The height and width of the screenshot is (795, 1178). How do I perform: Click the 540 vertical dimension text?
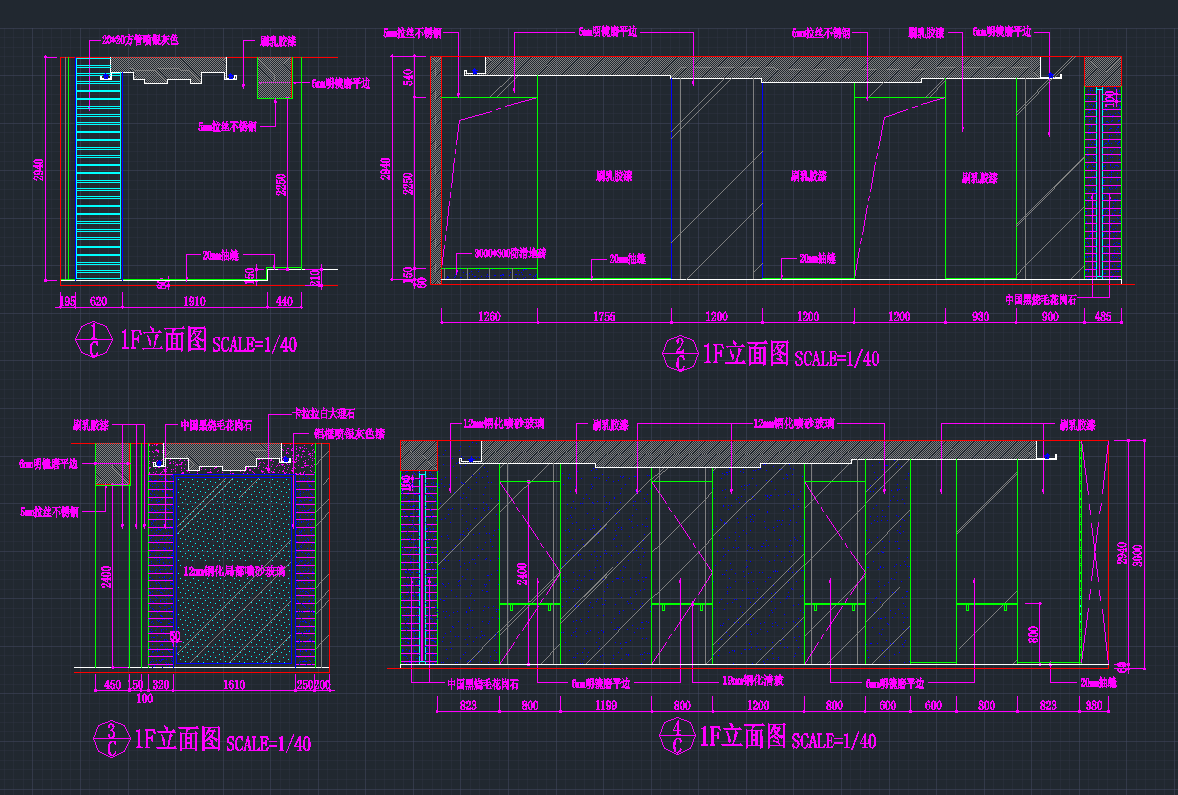pyautogui.click(x=407, y=77)
